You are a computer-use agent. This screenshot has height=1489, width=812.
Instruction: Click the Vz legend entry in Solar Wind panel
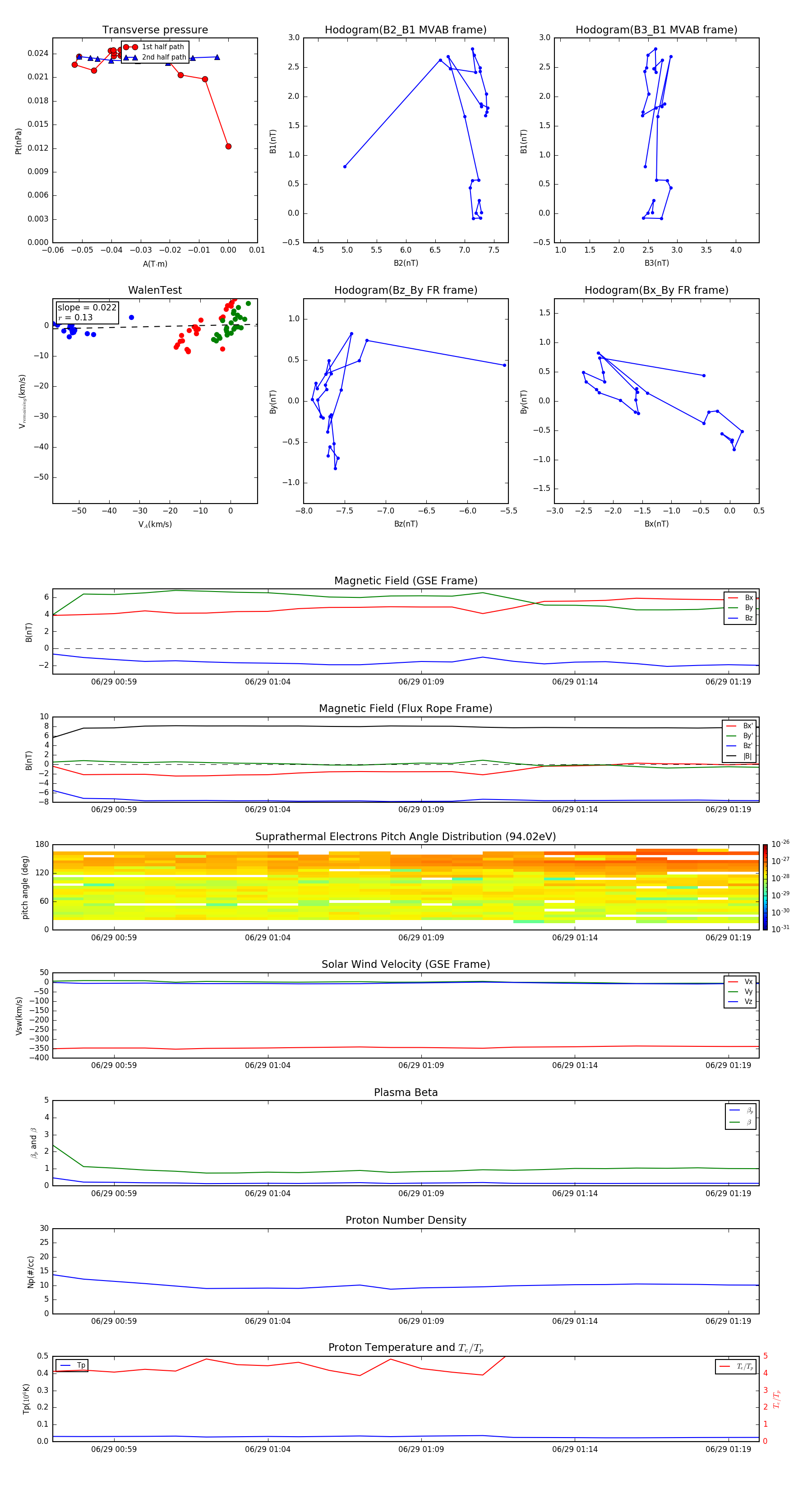[740, 1001]
